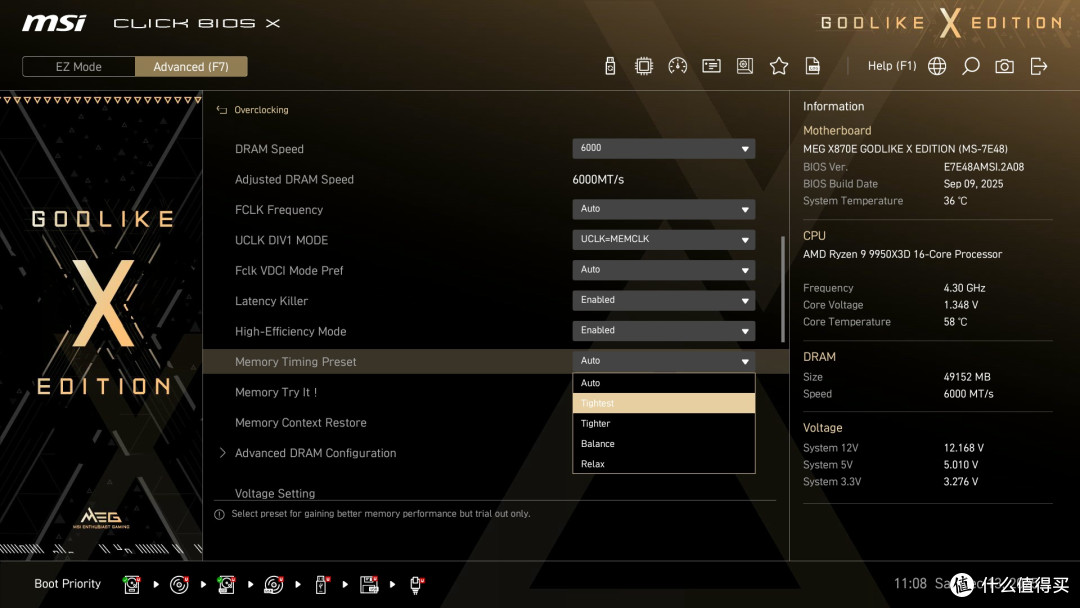Switch to EZ Mode
This screenshot has height=608, width=1080.
(x=79, y=67)
